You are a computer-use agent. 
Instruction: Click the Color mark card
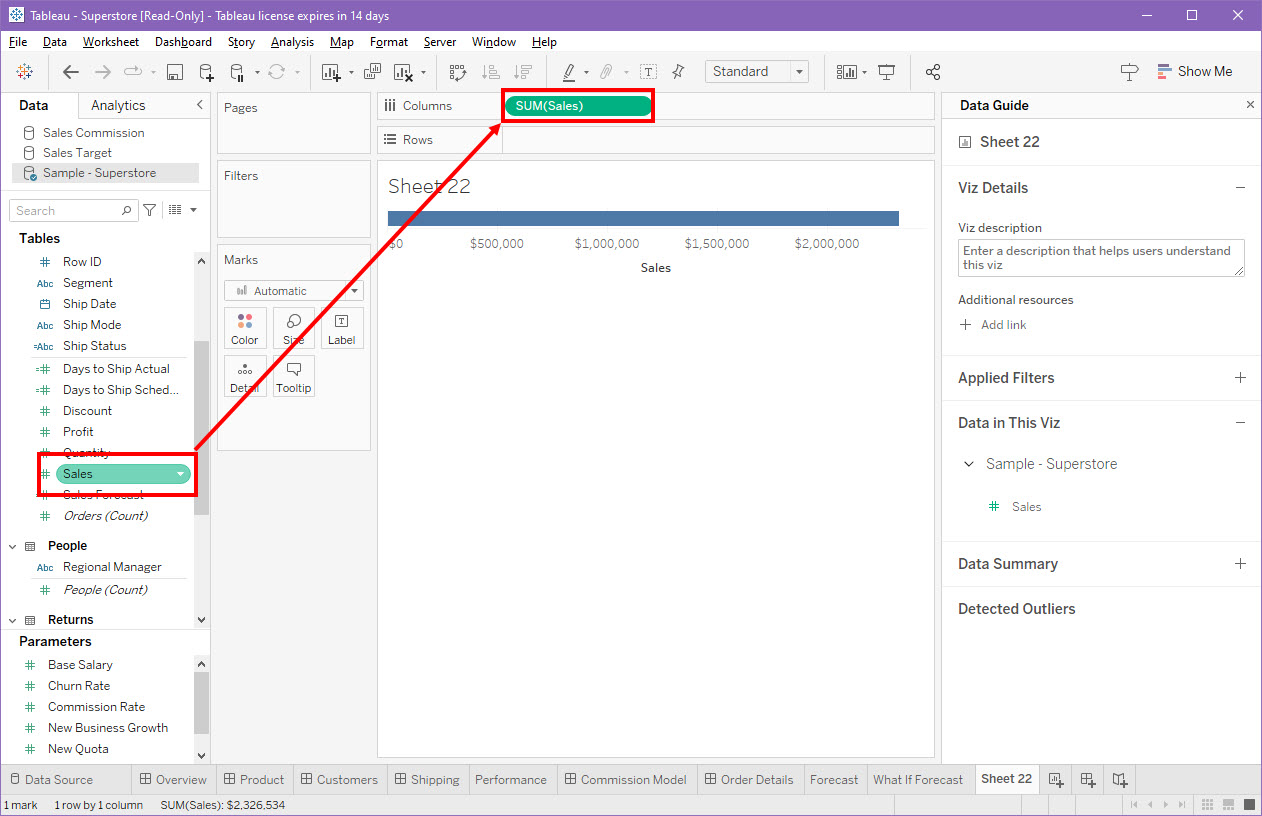(x=245, y=328)
